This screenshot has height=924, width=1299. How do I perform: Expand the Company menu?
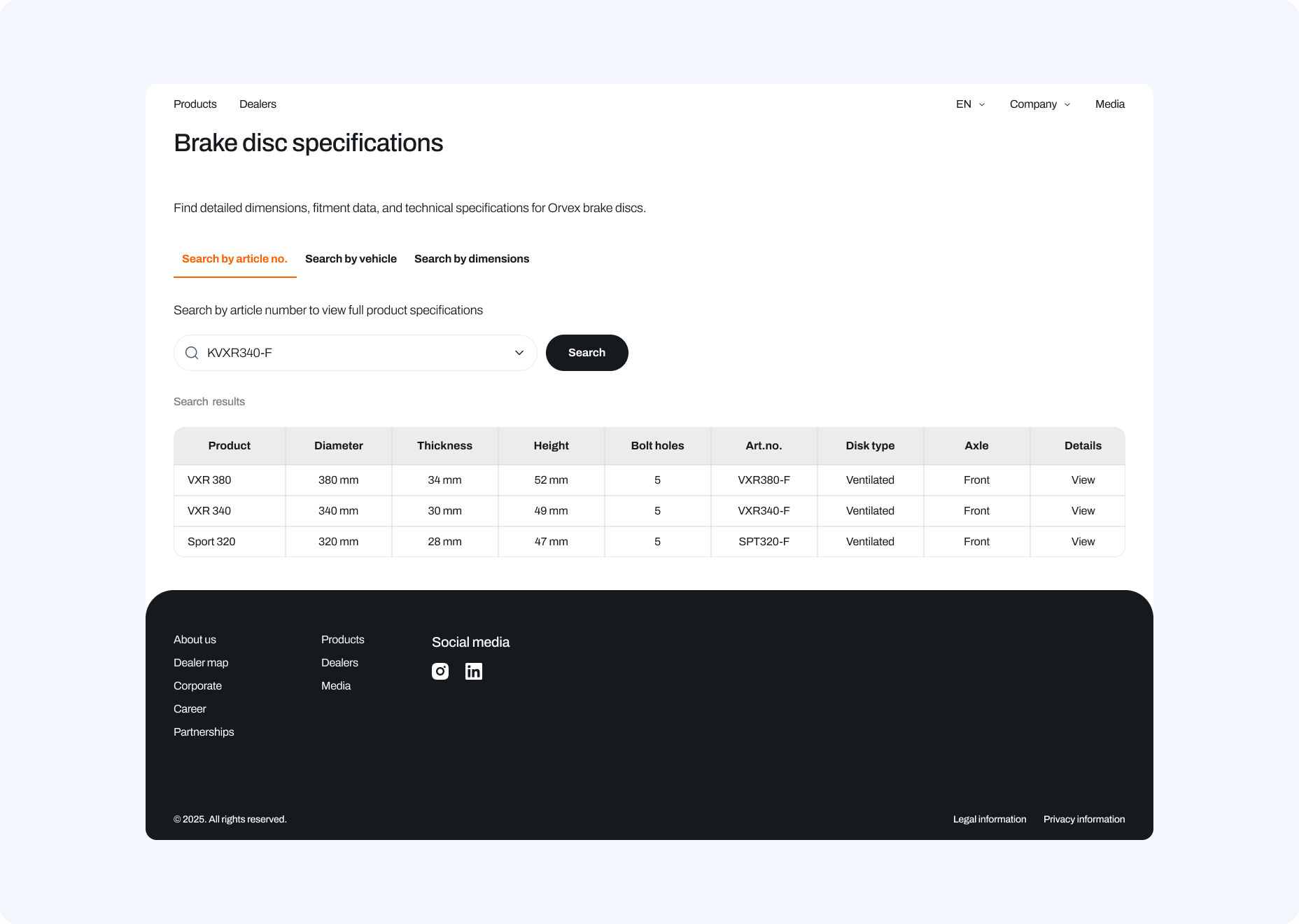coord(1040,104)
